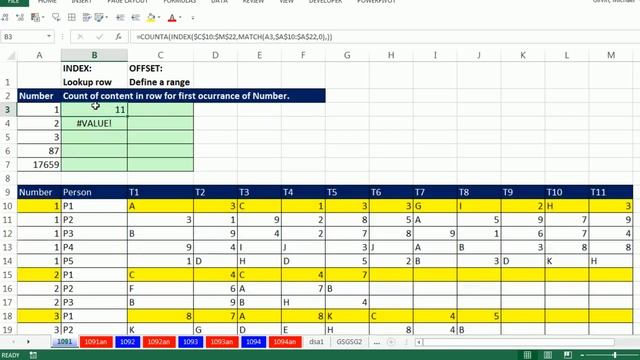Open the Name Box dropdown arrow

(x=49, y=37)
